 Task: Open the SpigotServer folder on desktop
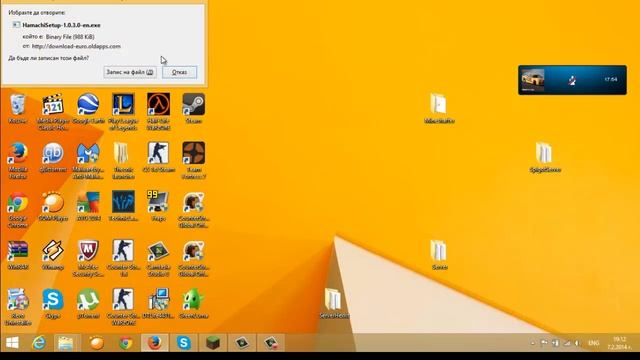[x=544, y=158]
